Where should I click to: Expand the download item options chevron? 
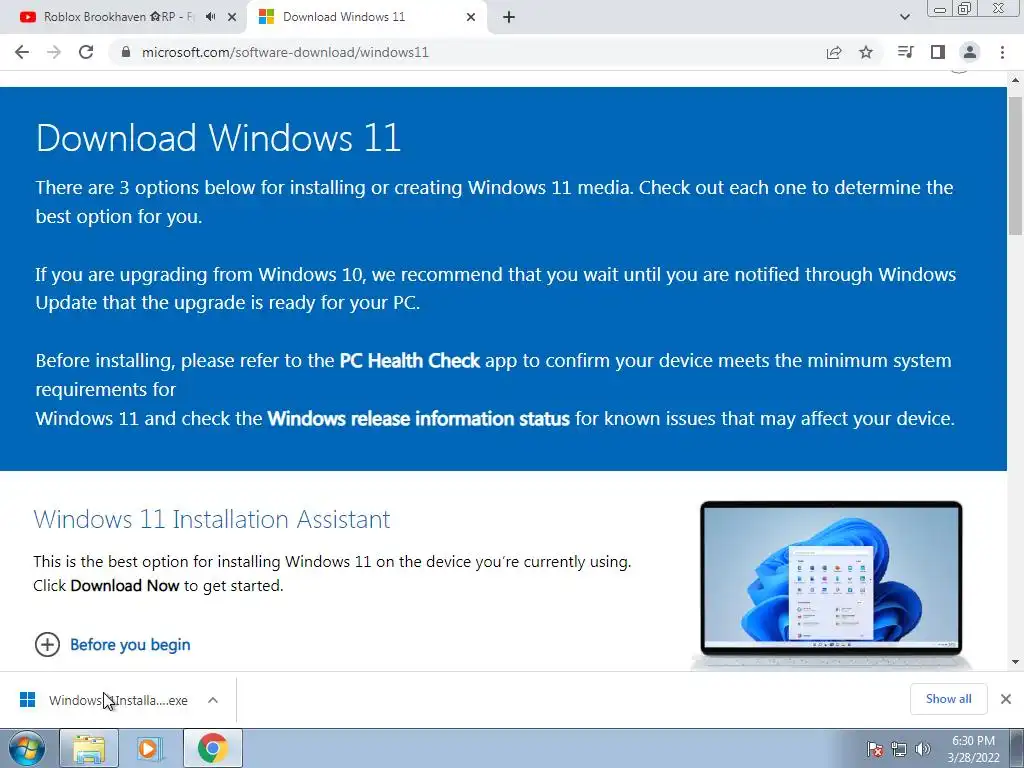point(213,700)
